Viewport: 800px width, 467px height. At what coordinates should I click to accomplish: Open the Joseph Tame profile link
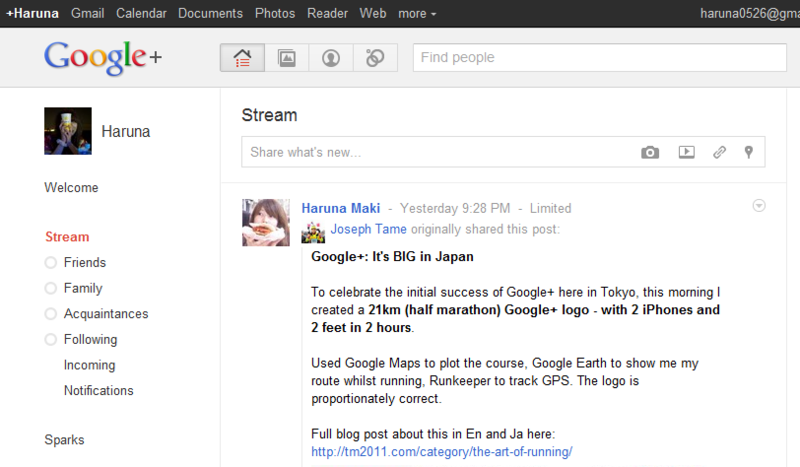tap(368, 229)
